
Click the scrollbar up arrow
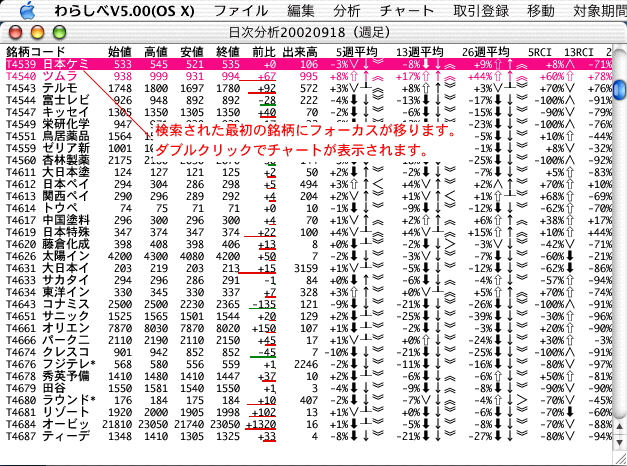(619, 426)
